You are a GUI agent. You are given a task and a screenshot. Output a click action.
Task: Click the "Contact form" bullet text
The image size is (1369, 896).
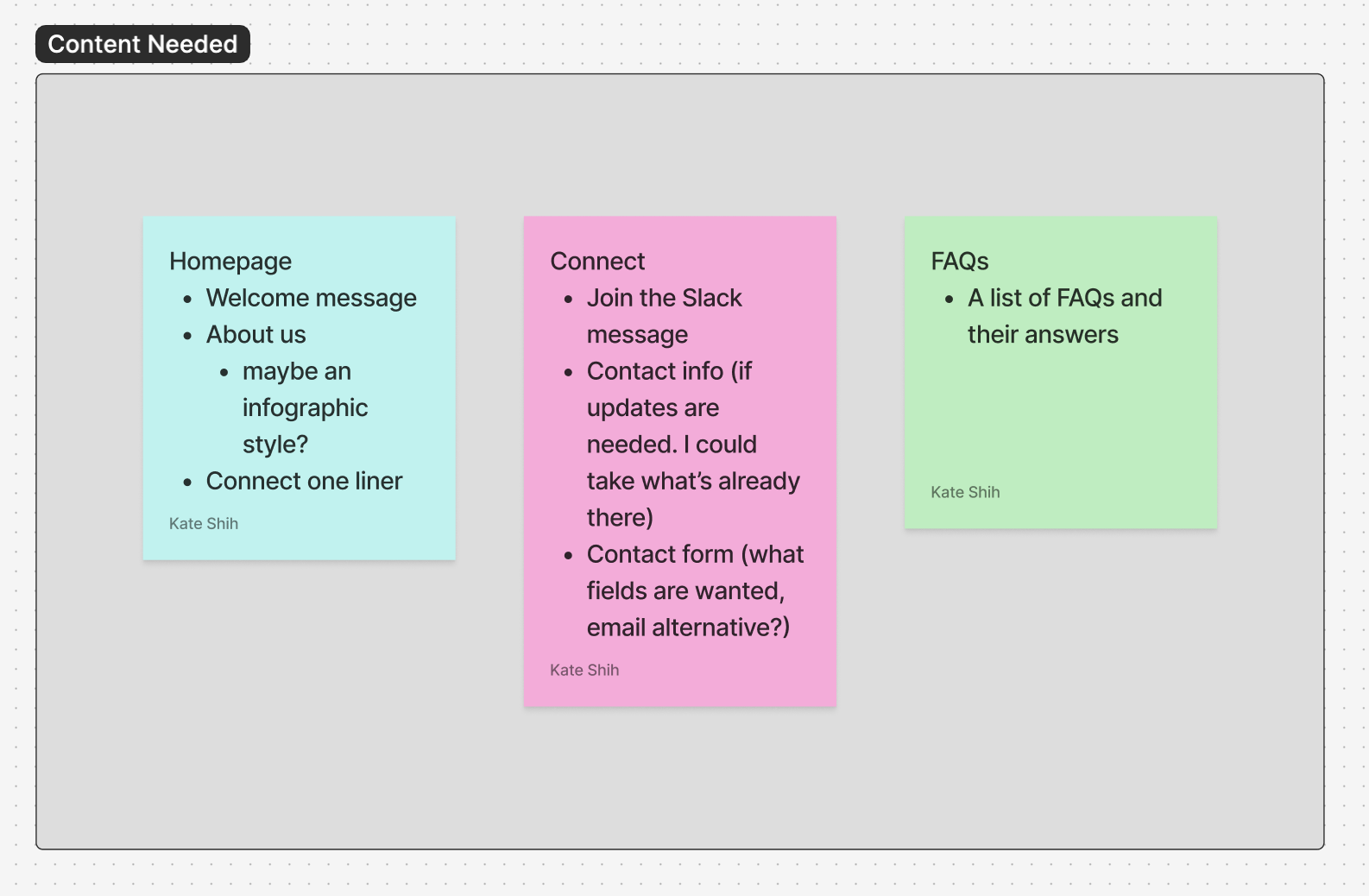(695, 554)
